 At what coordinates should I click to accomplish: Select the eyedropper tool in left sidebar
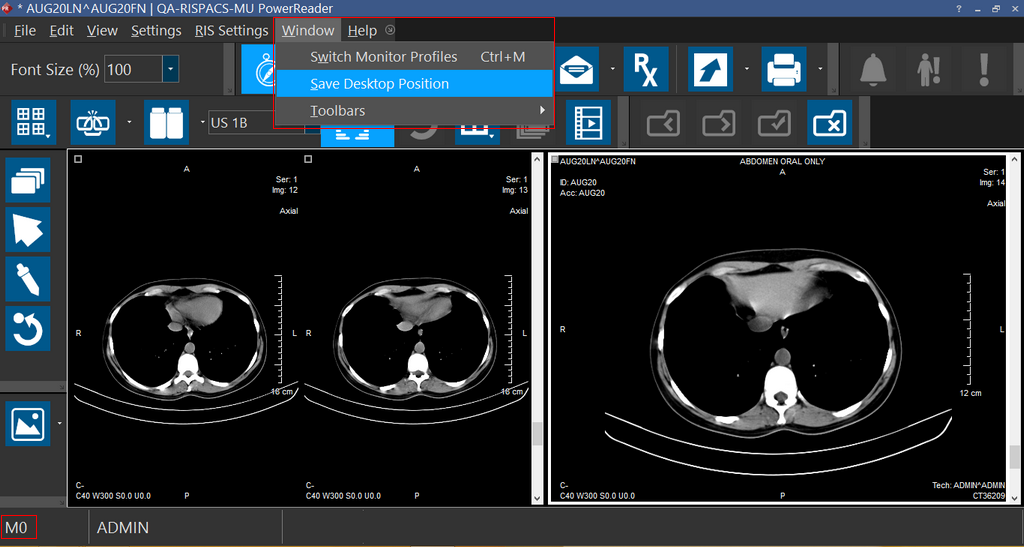coord(28,279)
